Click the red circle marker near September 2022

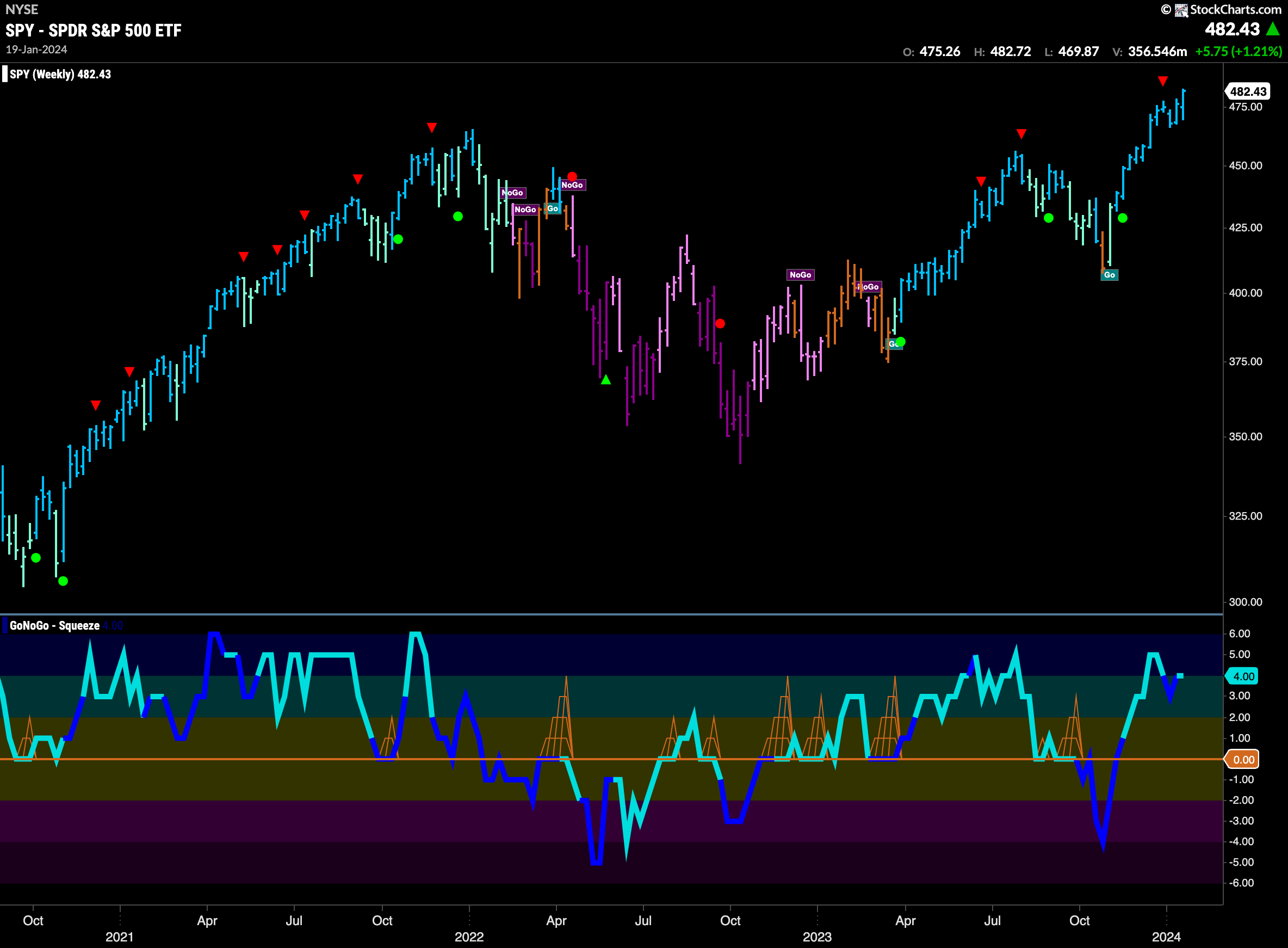point(720,324)
